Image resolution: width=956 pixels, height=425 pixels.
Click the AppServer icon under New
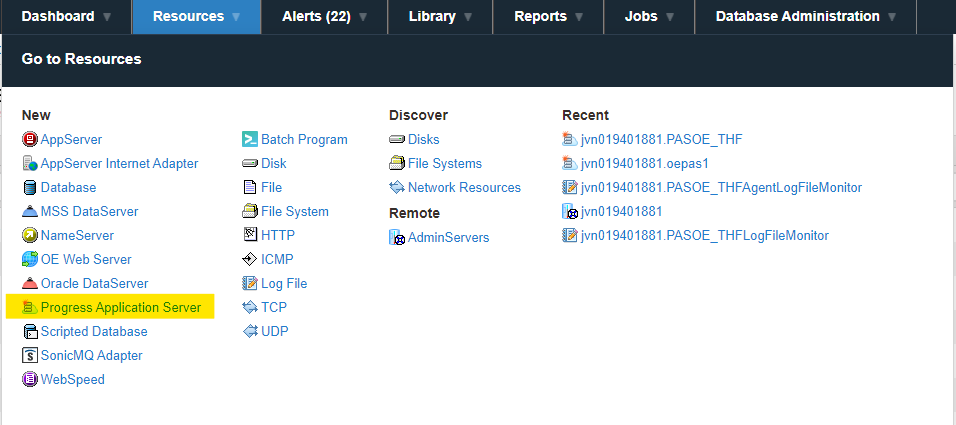[30, 140]
